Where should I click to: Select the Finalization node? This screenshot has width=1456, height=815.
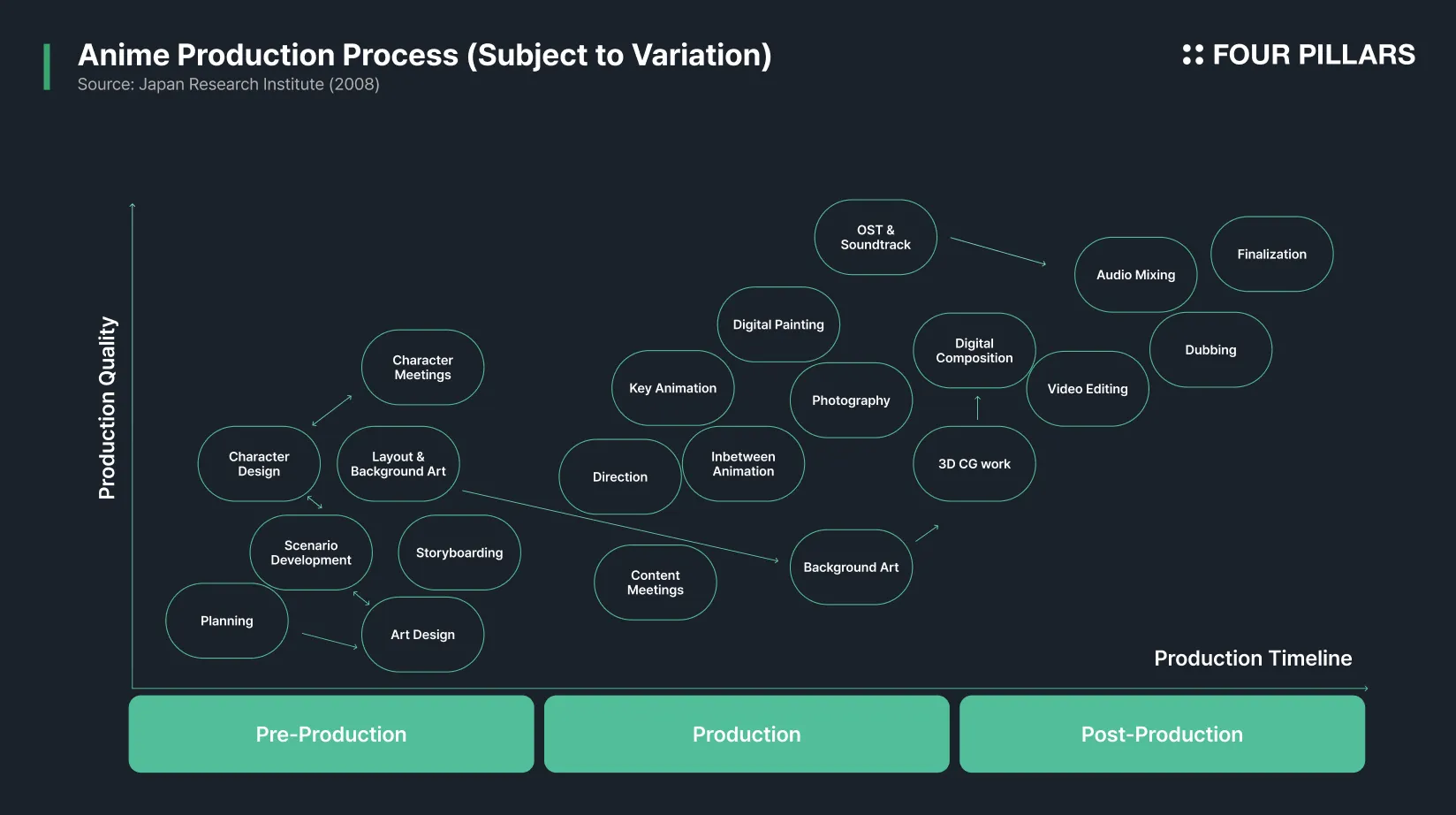(x=1272, y=255)
